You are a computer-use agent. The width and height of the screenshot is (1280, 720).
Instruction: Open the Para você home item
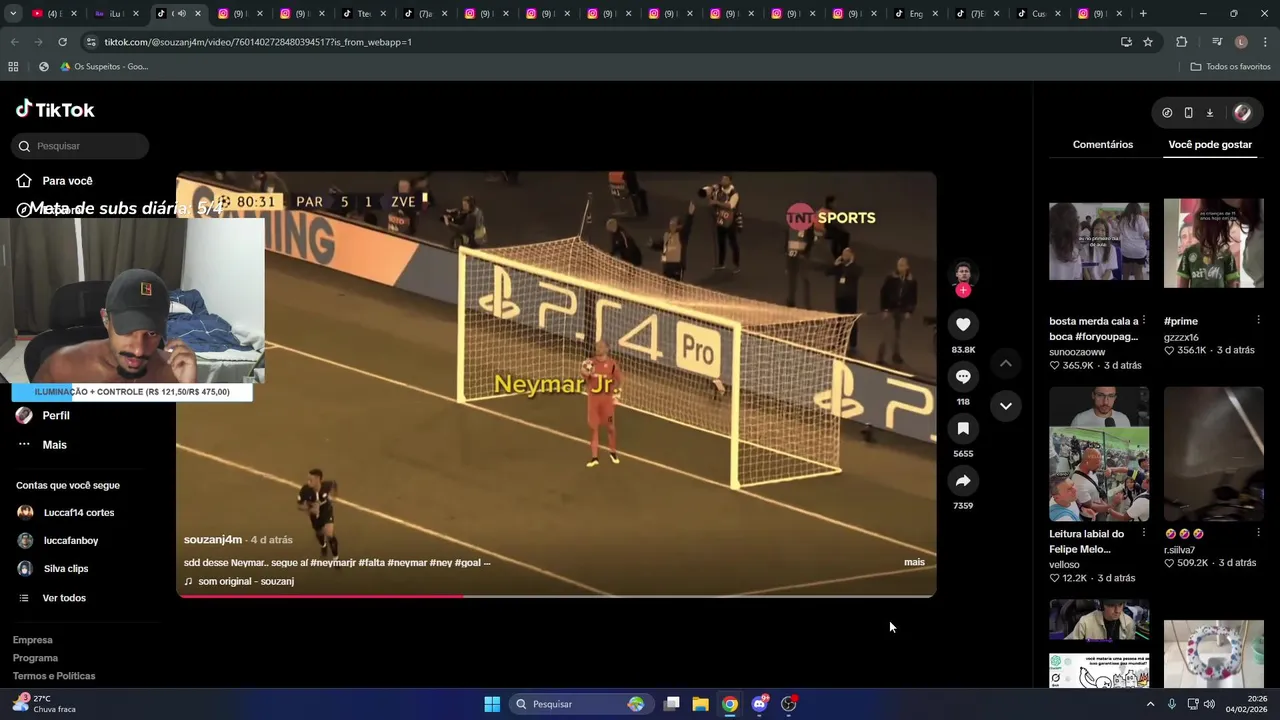coord(67,181)
